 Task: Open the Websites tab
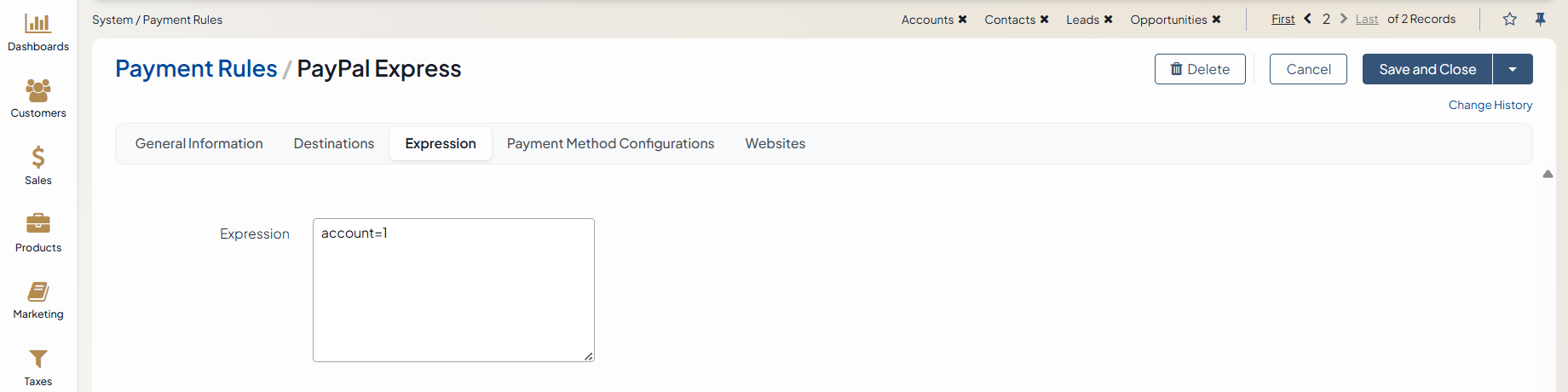775,143
